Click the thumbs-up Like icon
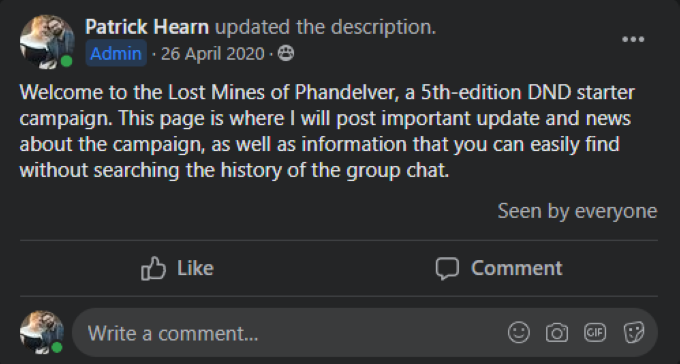 [x=154, y=268]
